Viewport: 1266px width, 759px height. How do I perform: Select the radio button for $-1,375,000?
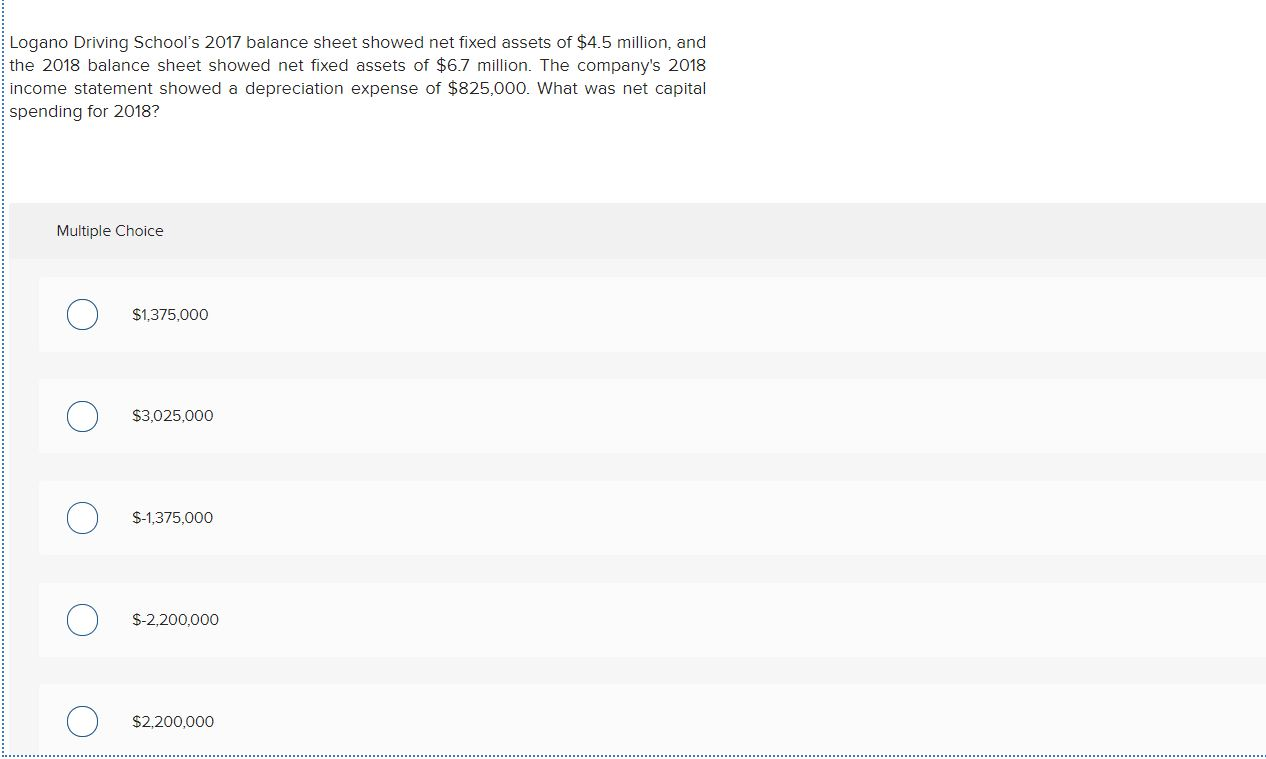pos(83,518)
